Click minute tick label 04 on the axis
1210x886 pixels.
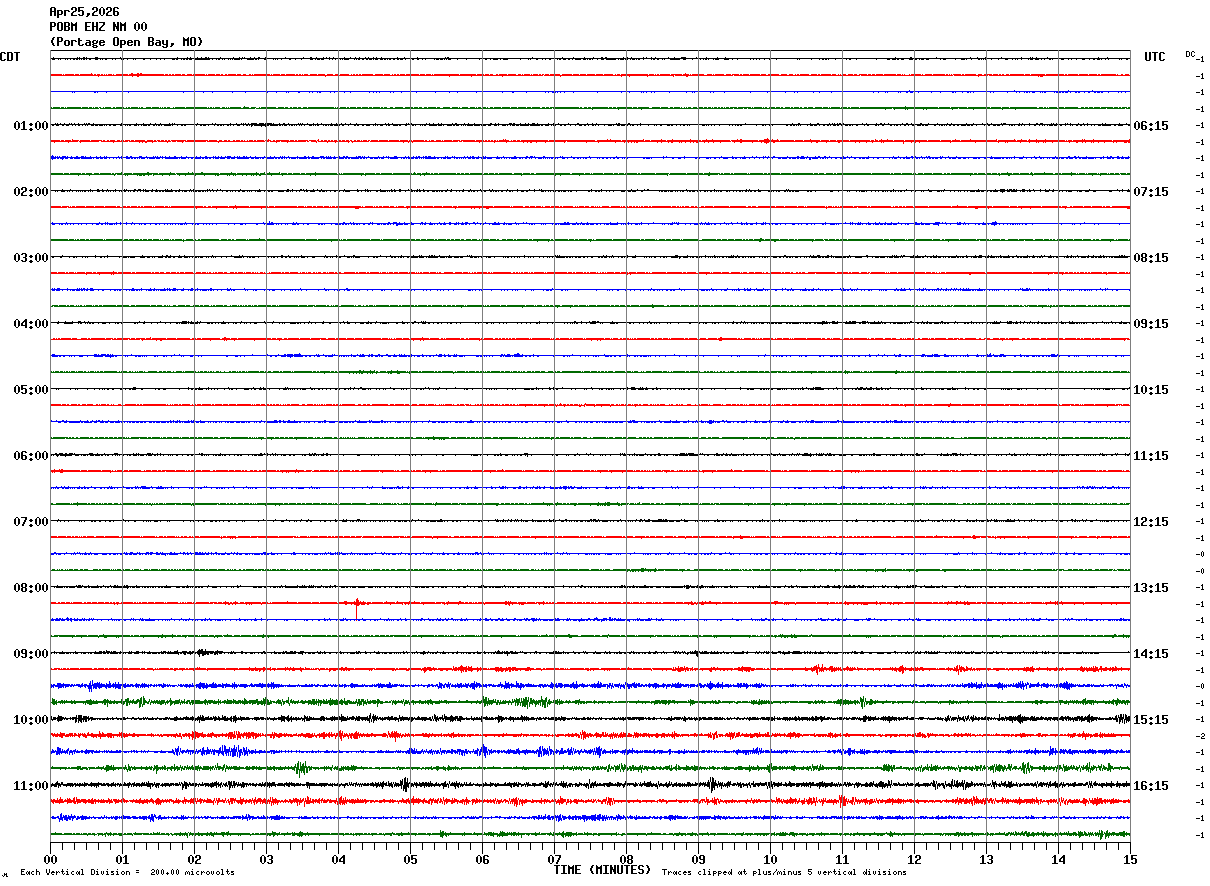point(338,859)
